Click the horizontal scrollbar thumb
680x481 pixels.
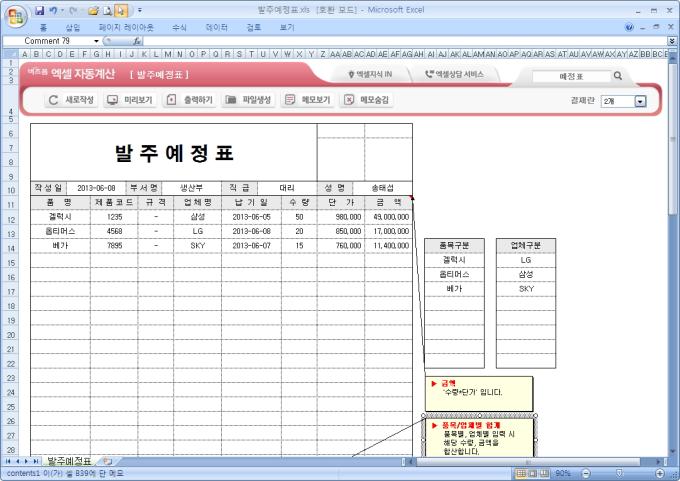[528, 461]
